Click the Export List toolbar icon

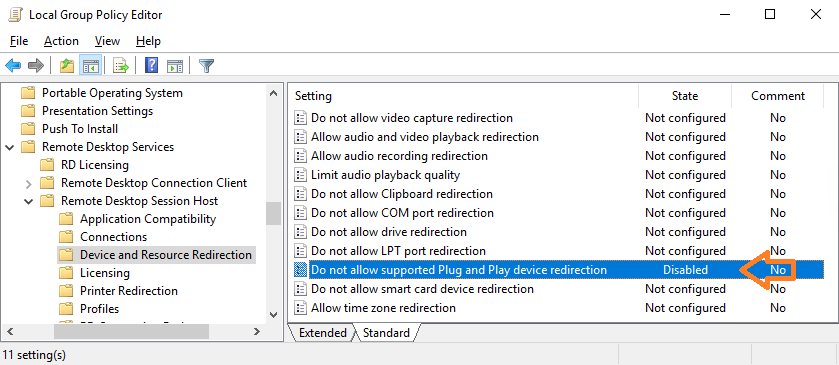click(x=121, y=66)
